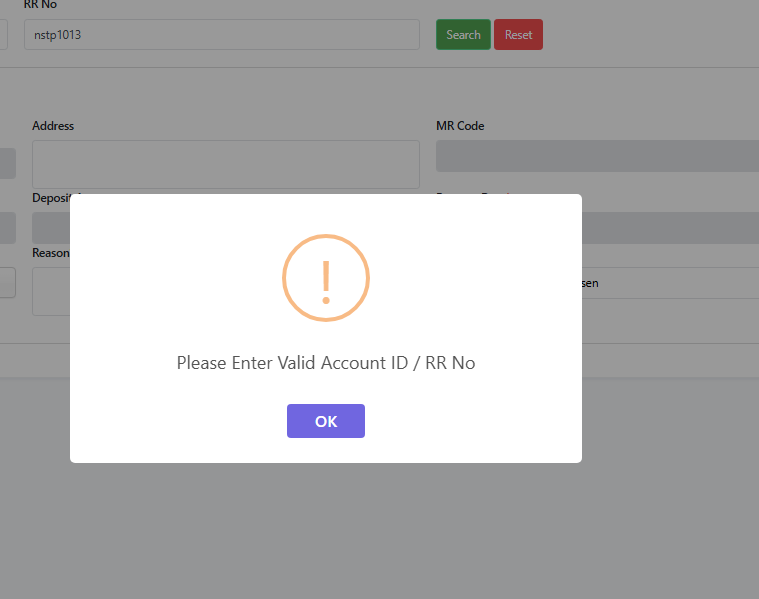Screen dimensions: 759x599
Task: Click the orange exclamation warning icon
Action: pos(326,278)
